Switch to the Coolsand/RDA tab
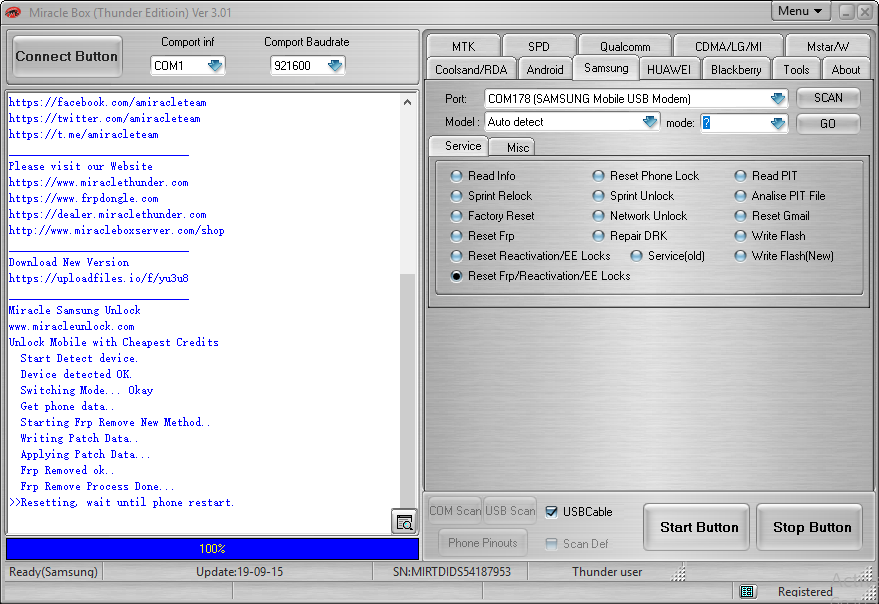This screenshot has height=604, width=879. pyautogui.click(x=471, y=70)
